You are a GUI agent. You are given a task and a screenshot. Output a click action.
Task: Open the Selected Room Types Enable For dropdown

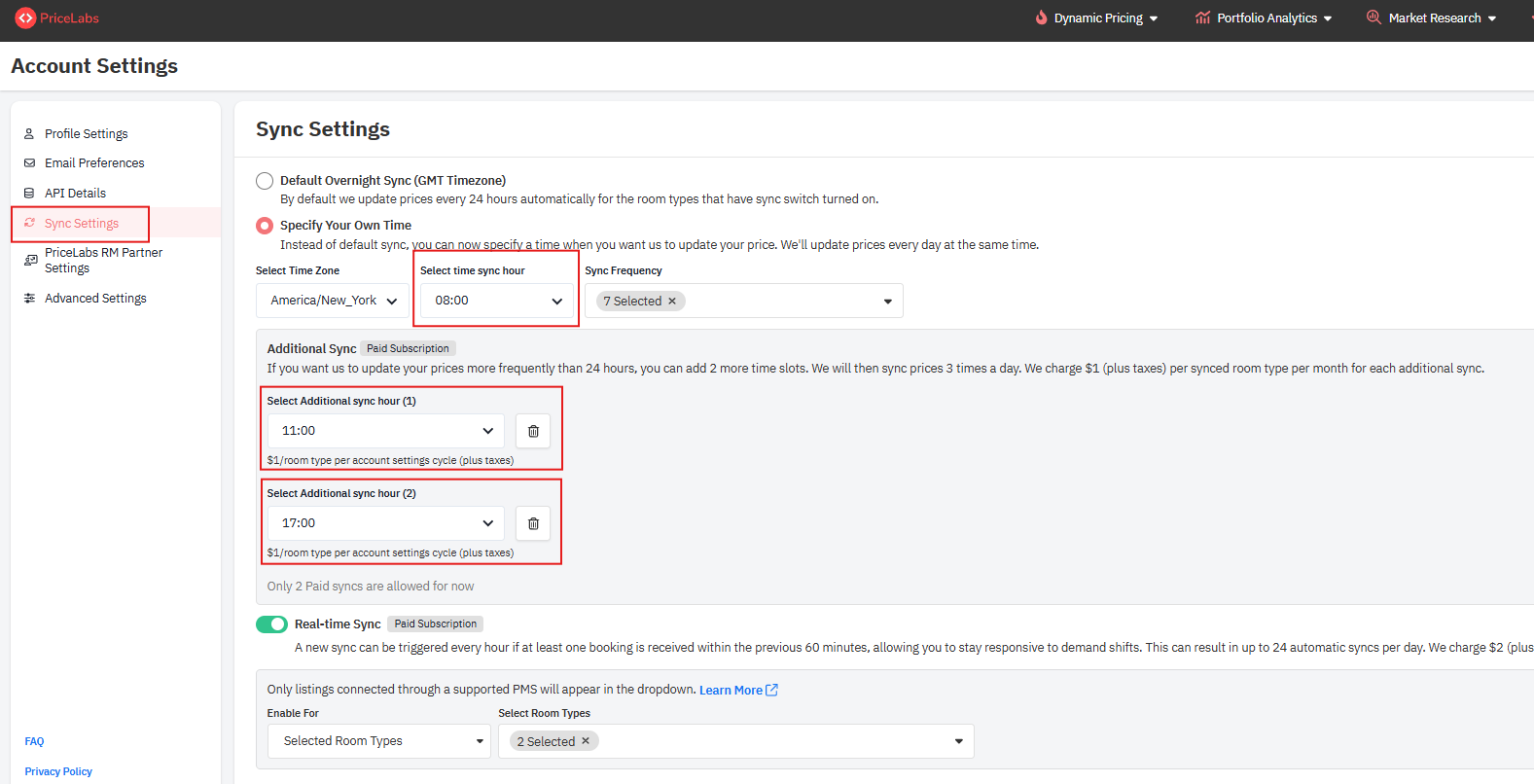(x=378, y=741)
